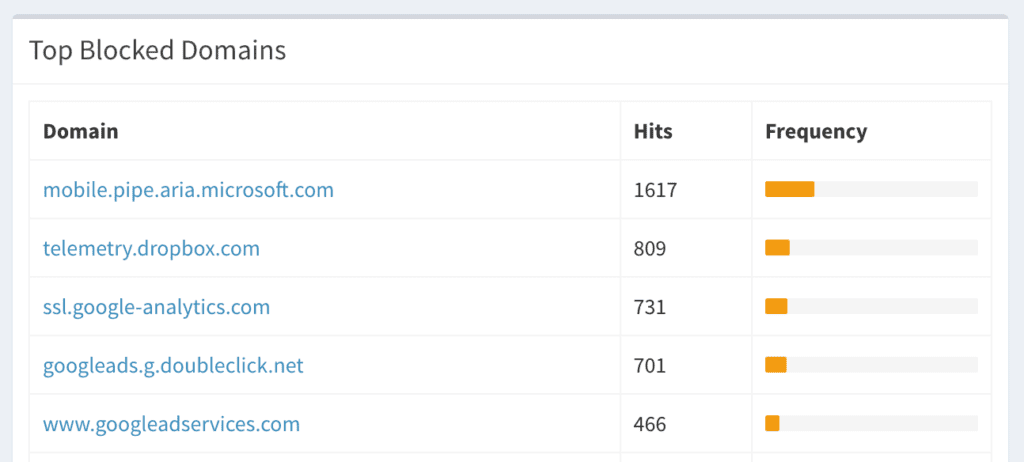This screenshot has width=1024, height=462.
Task: Open the googleads.g.doubleclick.net link
Action: coord(173,365)
